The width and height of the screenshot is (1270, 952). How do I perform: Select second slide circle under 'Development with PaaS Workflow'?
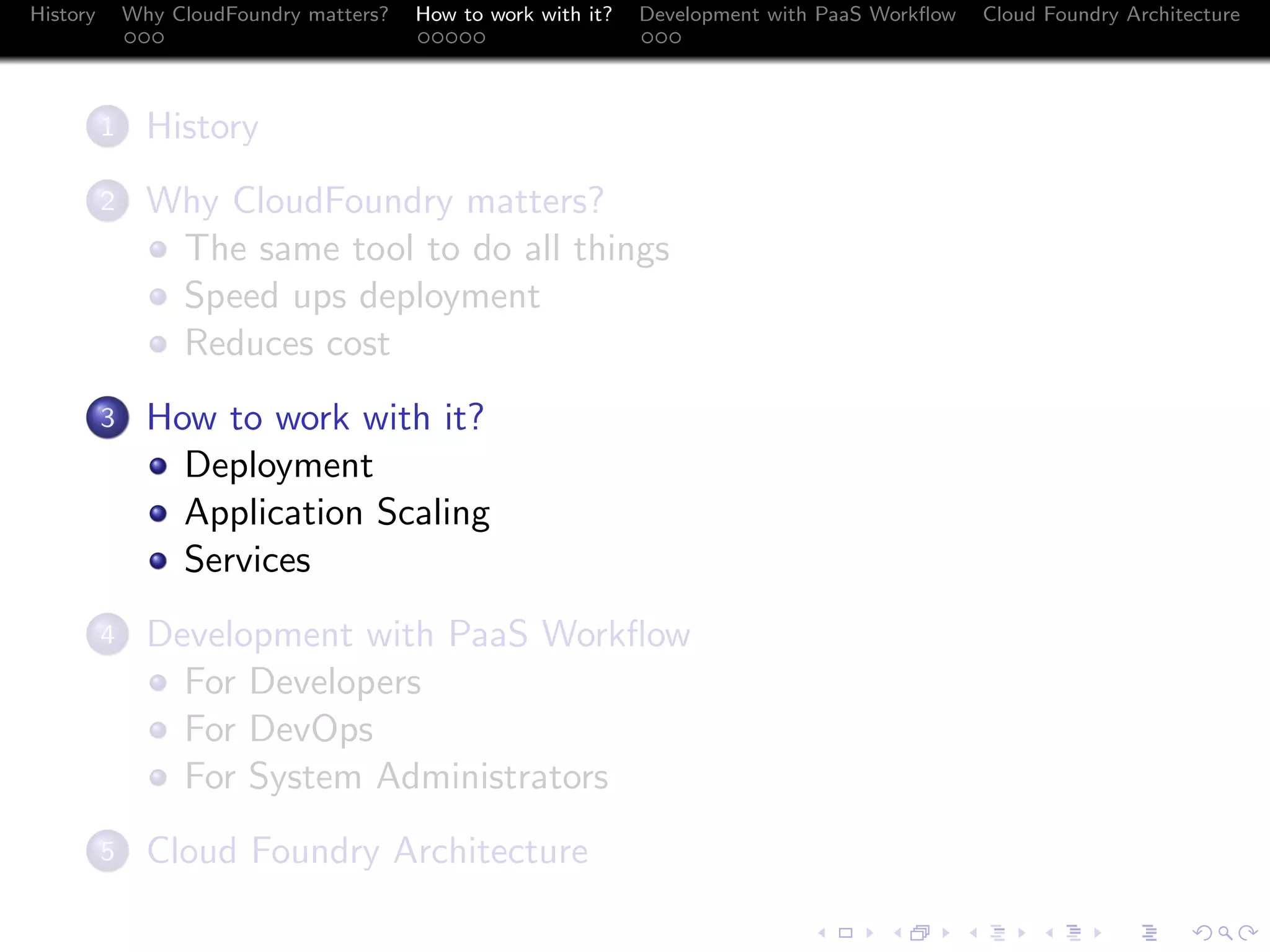[x=661, y=38]
